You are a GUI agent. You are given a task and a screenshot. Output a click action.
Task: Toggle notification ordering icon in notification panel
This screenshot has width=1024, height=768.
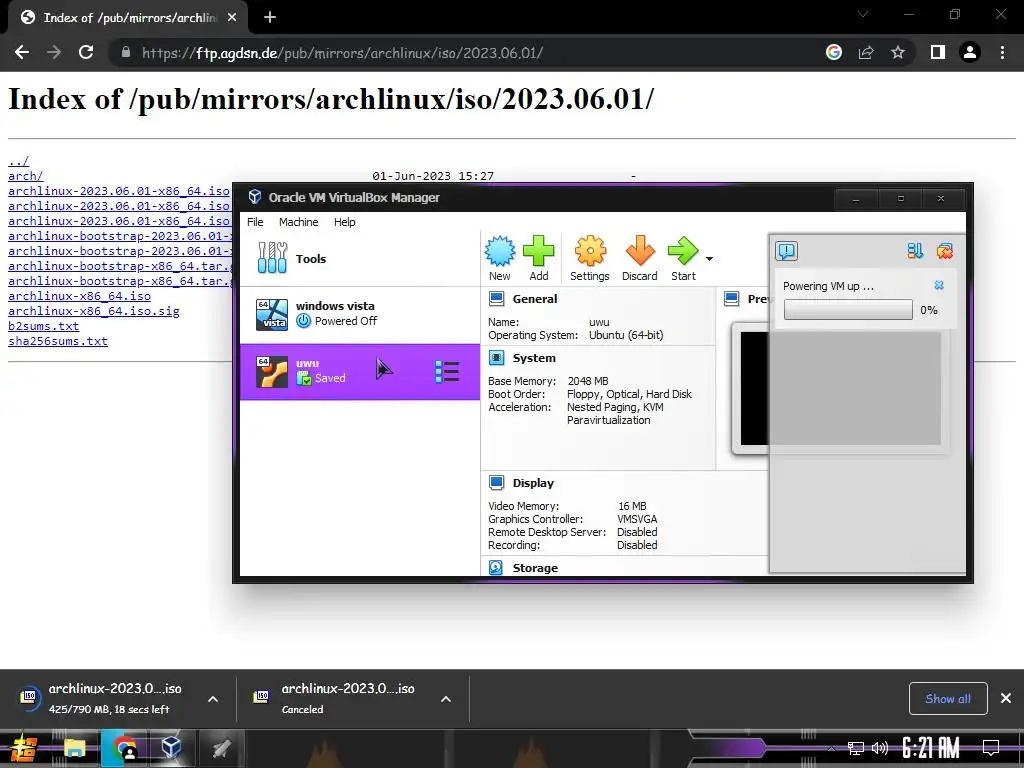pyautogui.click(x=915, y=251)
